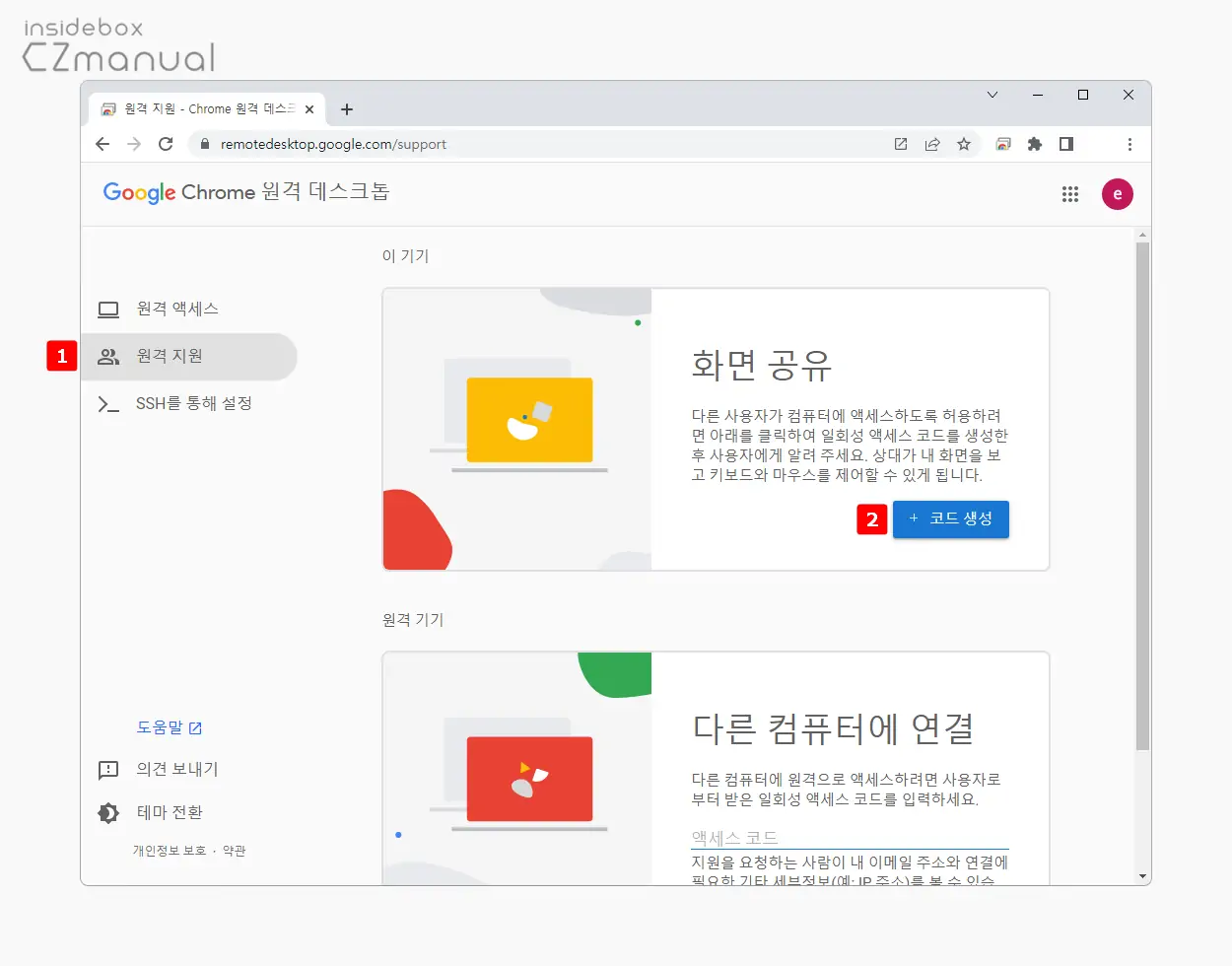Open SSH를 통해 설정 in the sidebar
The width and height of the screenshot is (1232, 966).
[189, 404]
